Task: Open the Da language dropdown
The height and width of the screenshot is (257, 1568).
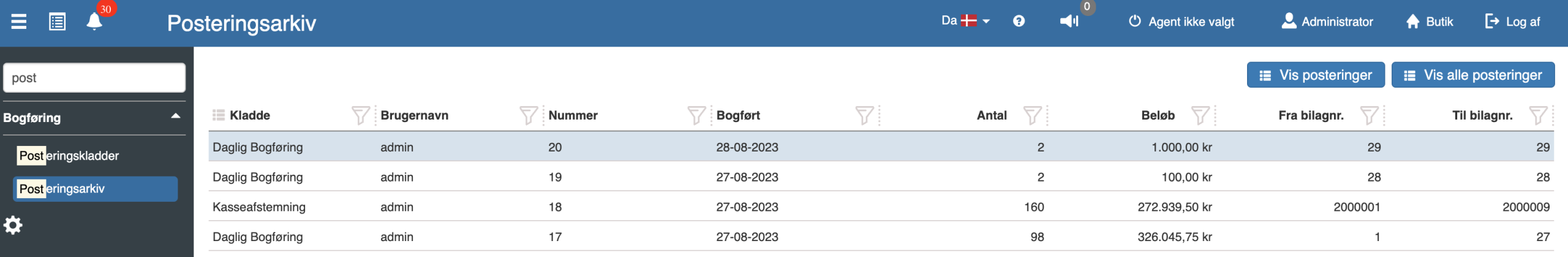Action: (965, 21)
